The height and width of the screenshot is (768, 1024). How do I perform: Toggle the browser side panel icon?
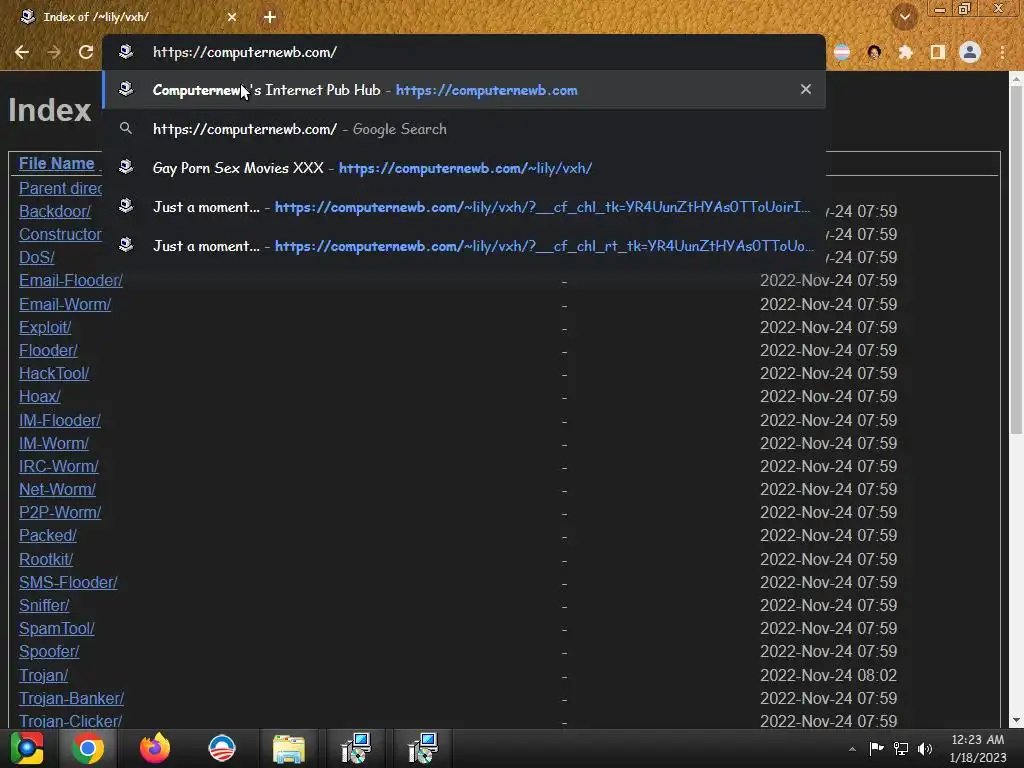pyautogui.click(x=938, y=52)
